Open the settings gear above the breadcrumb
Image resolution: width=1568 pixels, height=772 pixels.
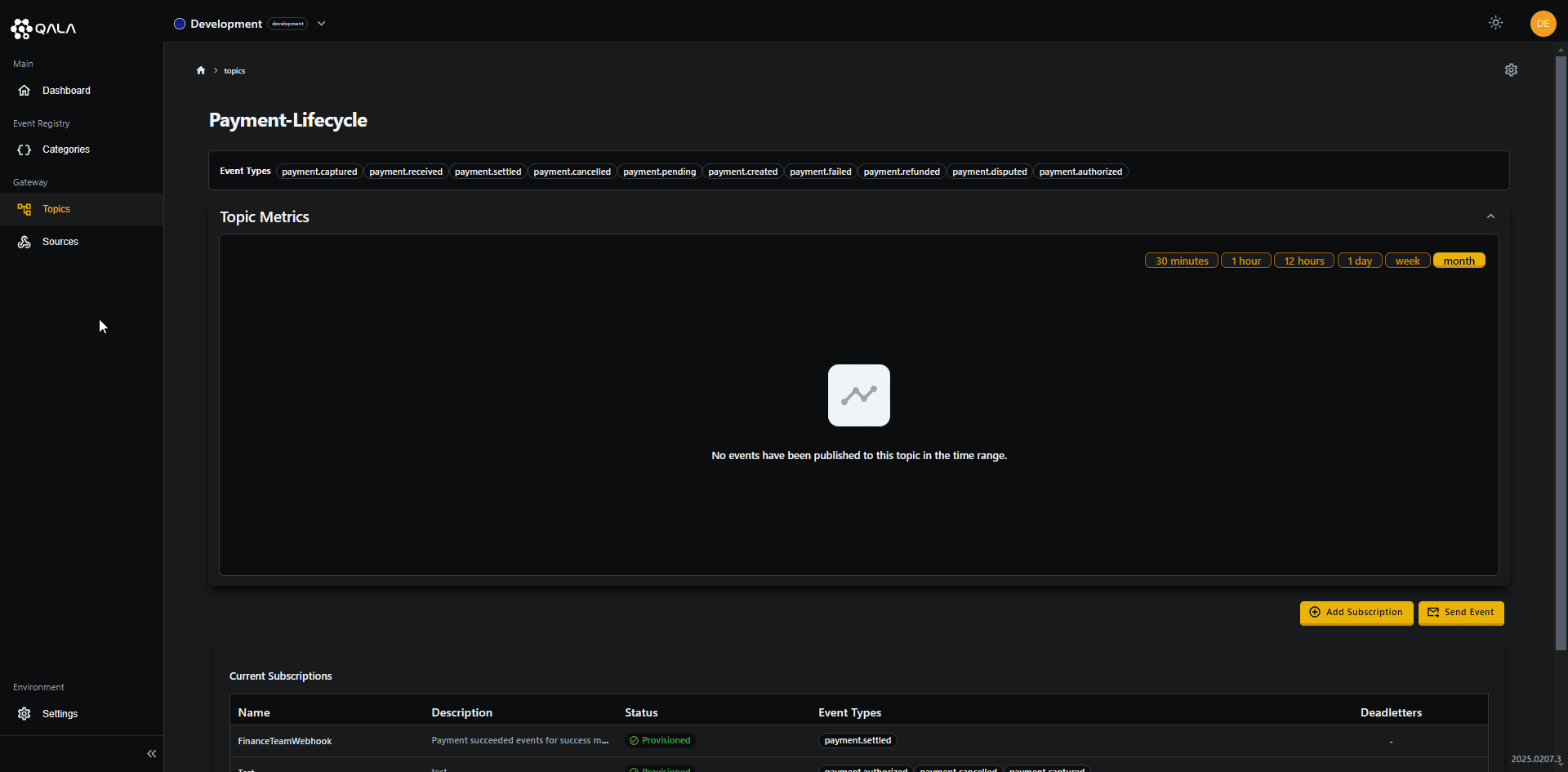[x=1511, y=69]
